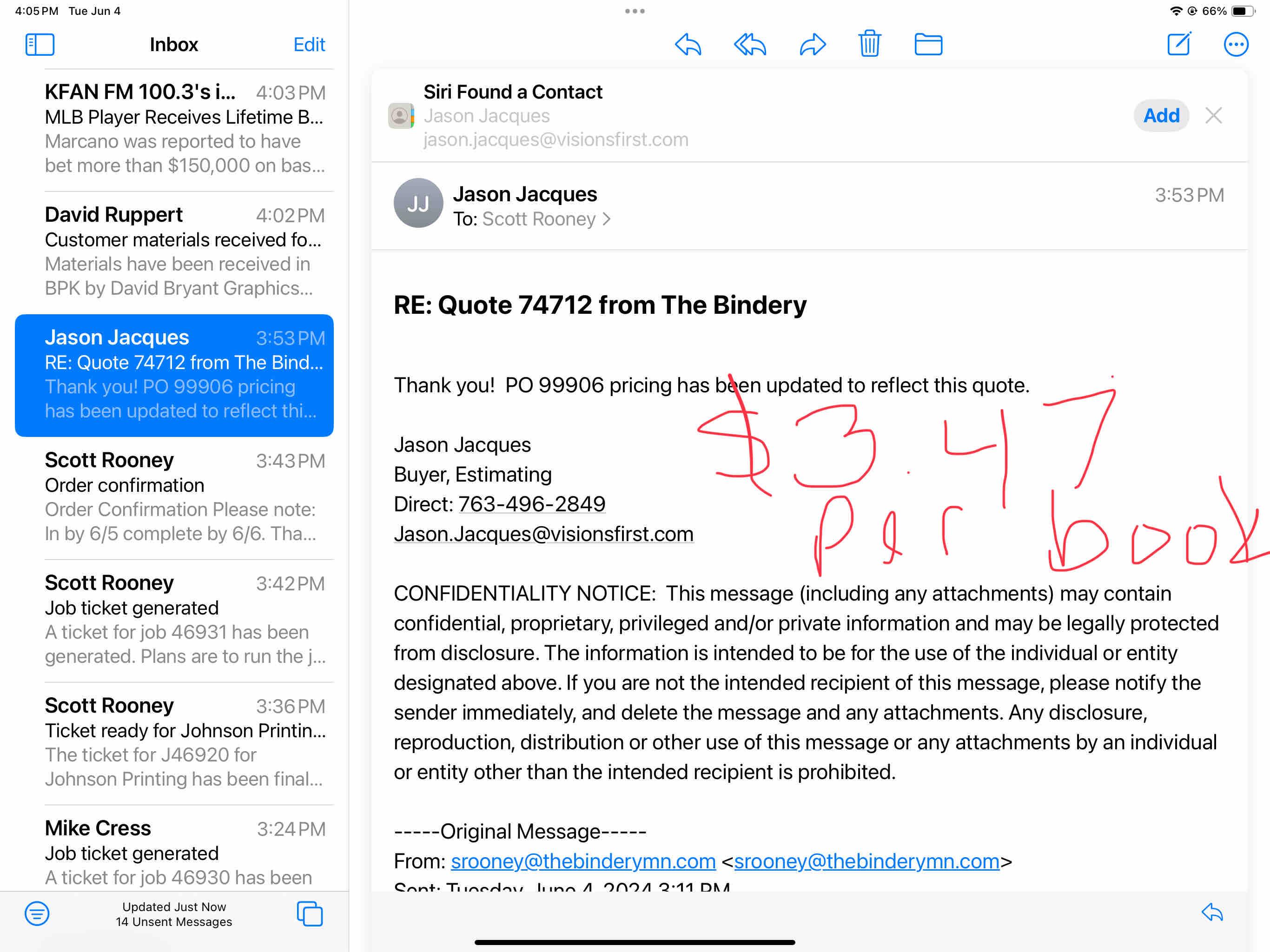Tap the JJ sender avatar
The image size is (1270, 952).
418,203
